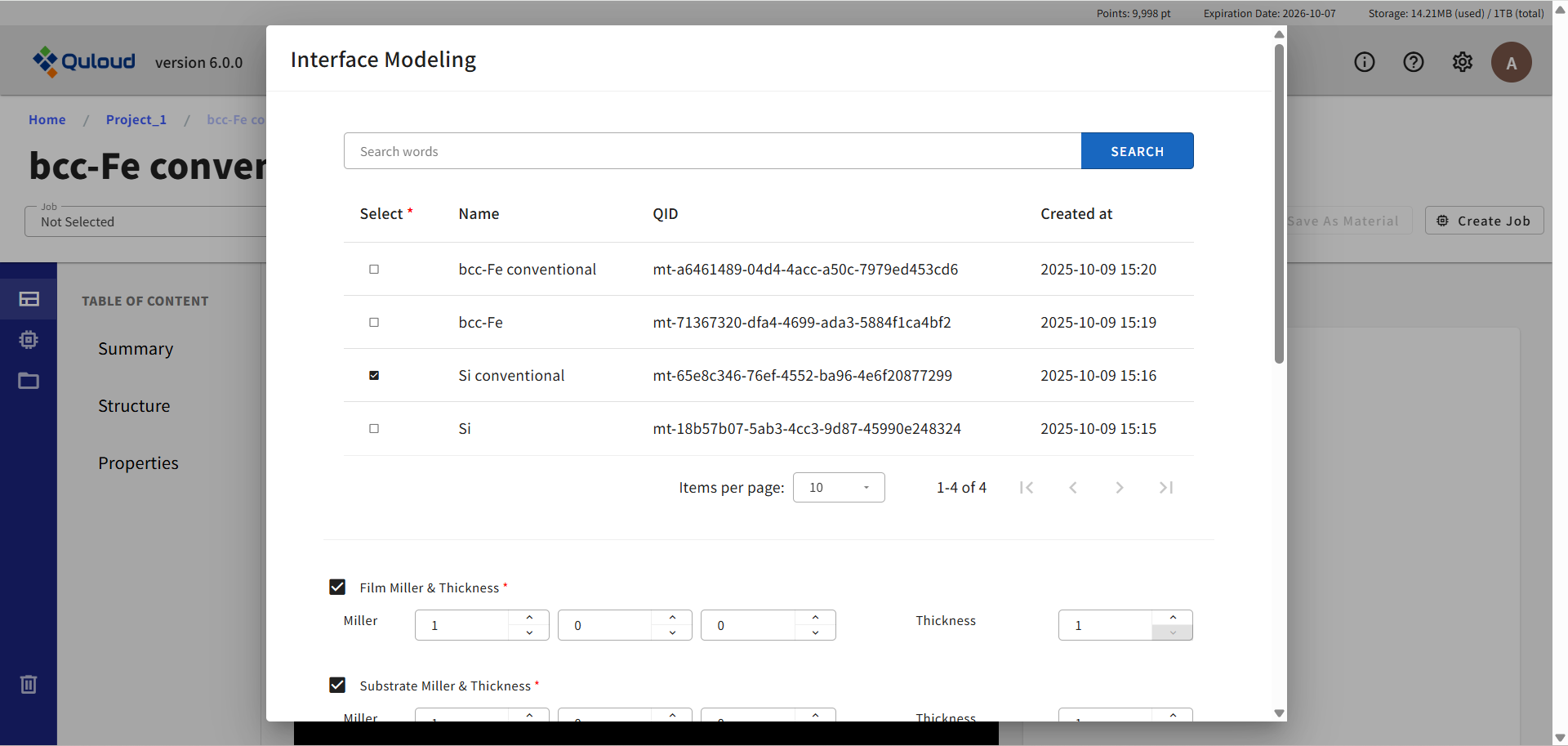Select the chip processor icon in sidebar

coord(29,340)
